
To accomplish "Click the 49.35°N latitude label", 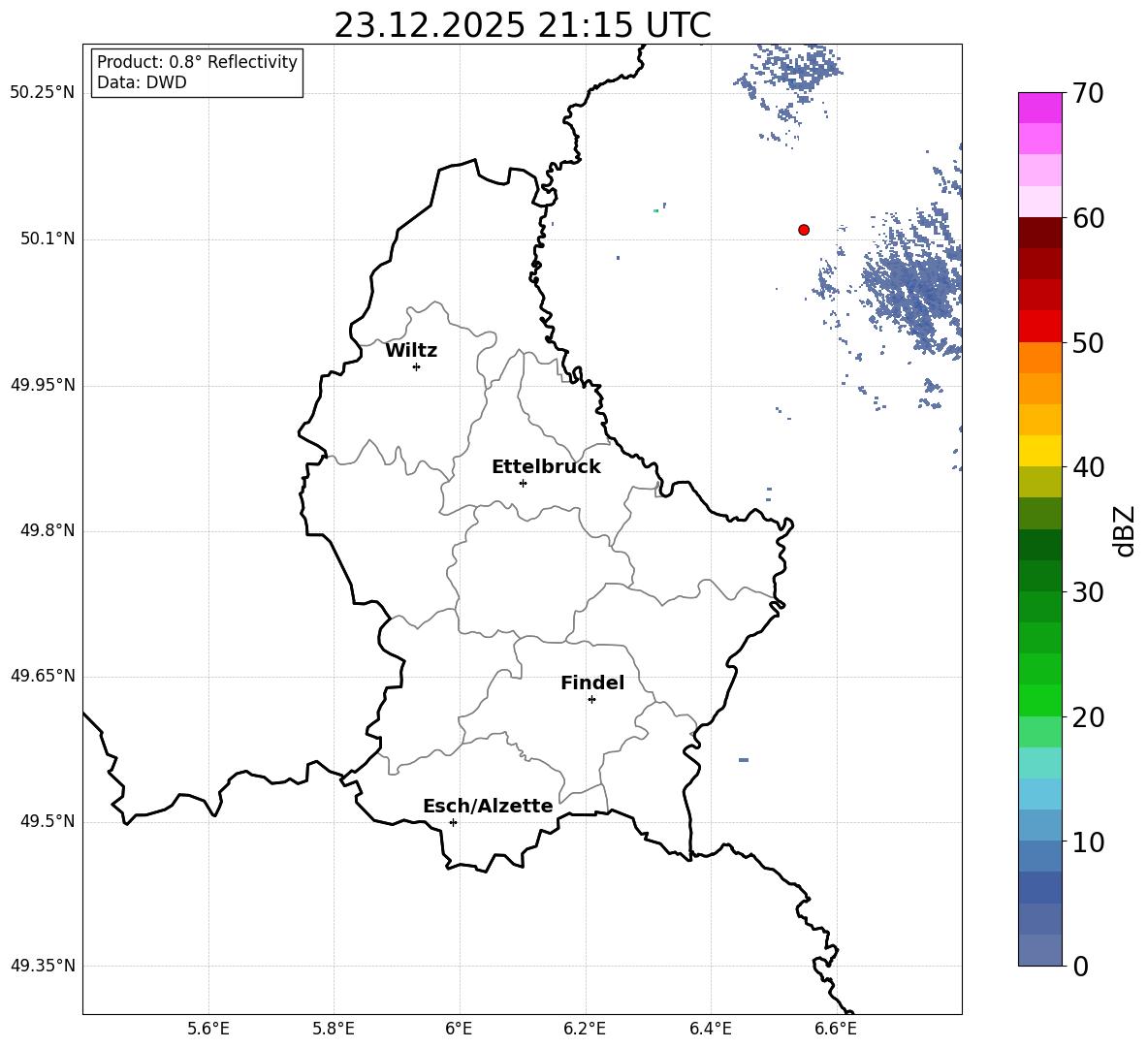I will 43,966.
